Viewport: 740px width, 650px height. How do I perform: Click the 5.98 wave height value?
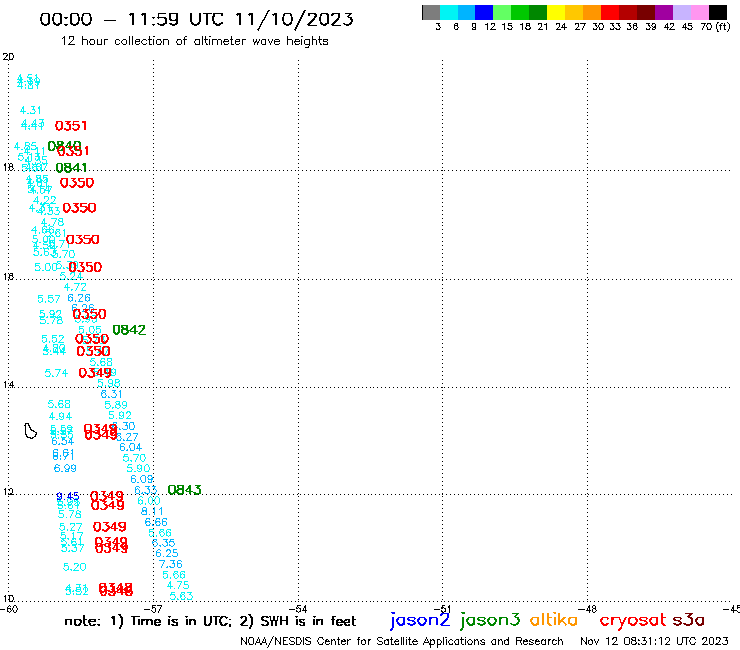tap(109, 383)
